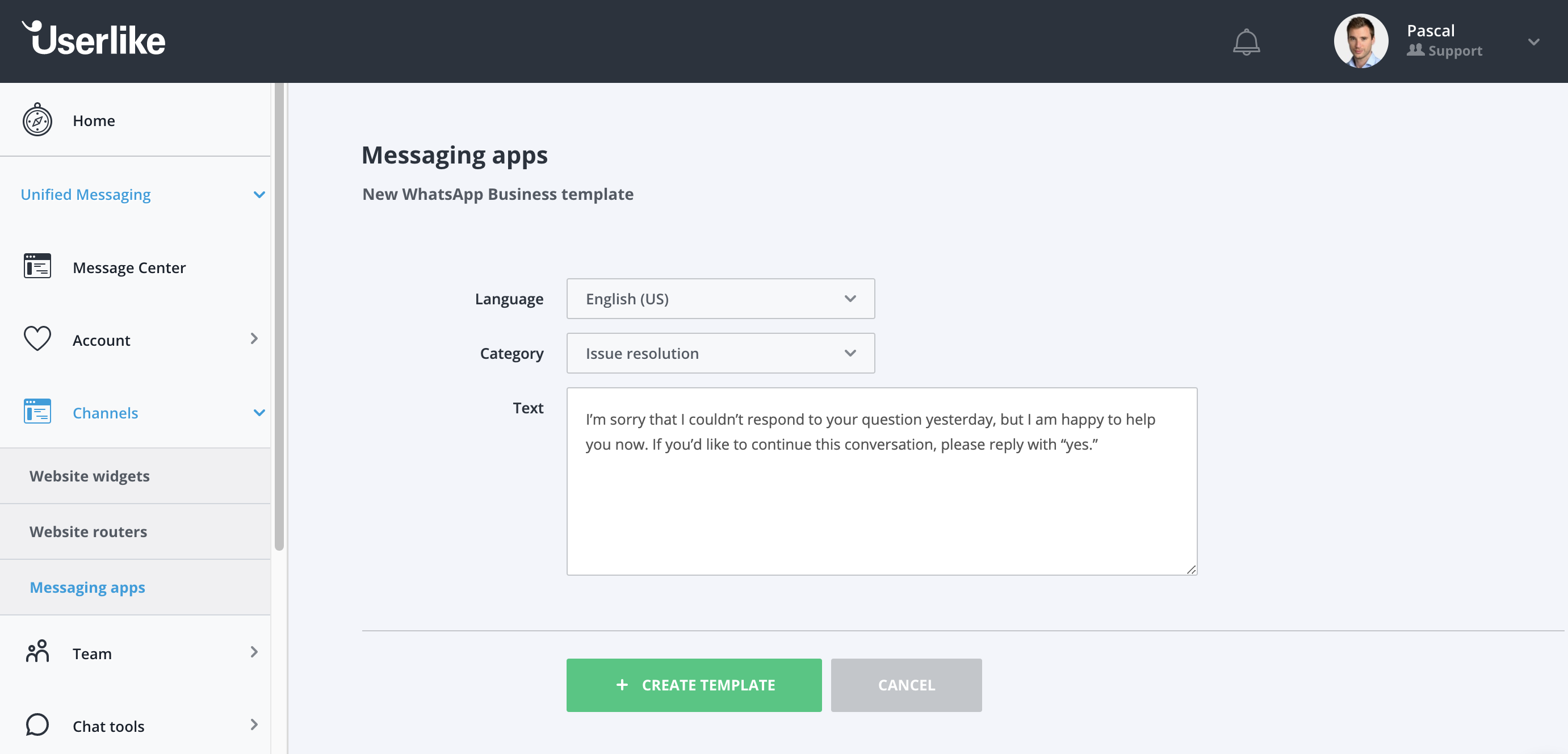1568x754 pixels.
Task: Click the Text field label
Action: pos(528,408)
